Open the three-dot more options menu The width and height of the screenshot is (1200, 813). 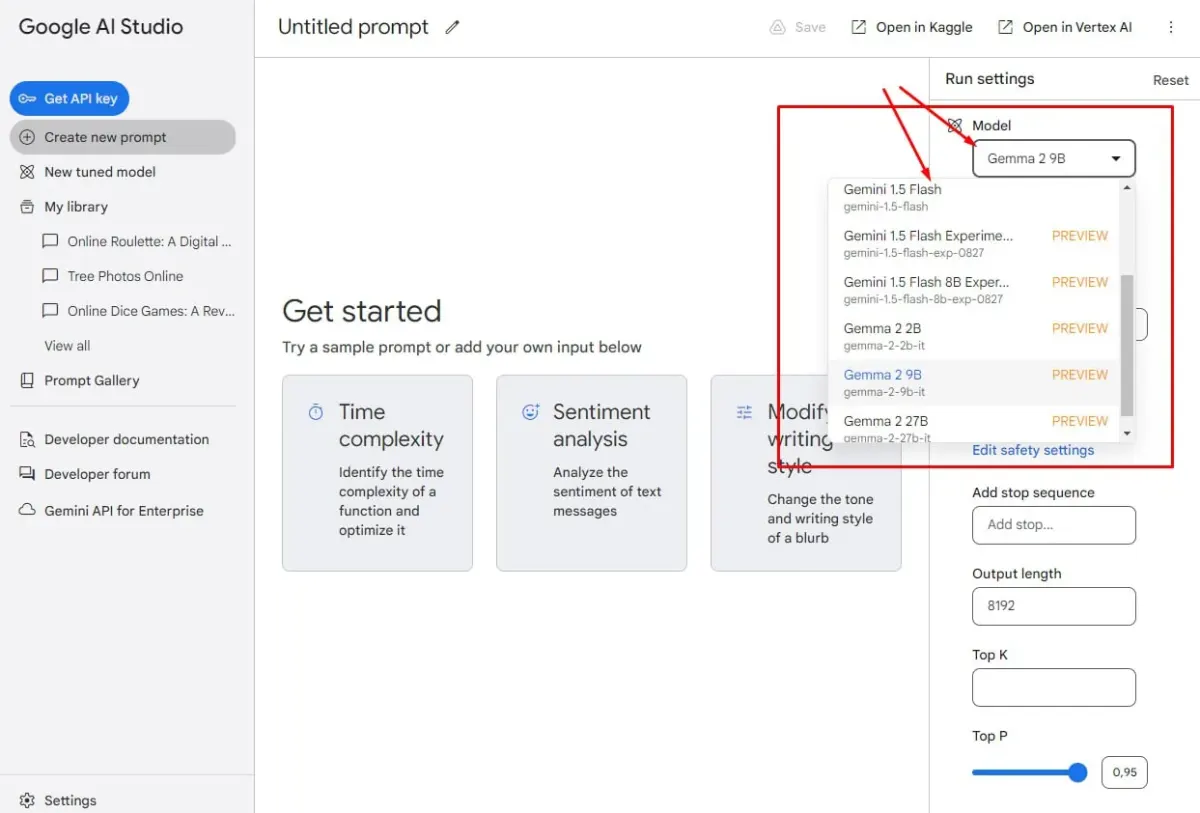1171,28
